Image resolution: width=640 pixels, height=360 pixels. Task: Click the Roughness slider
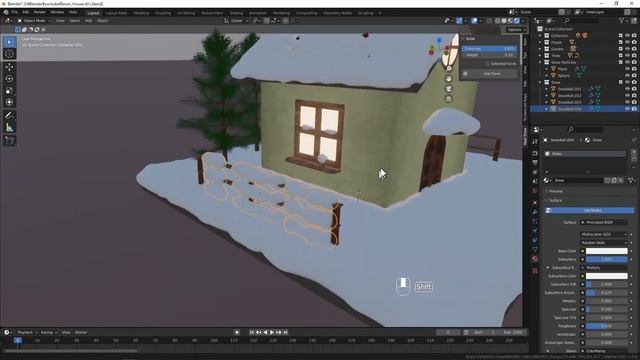[x=607, y=326]
